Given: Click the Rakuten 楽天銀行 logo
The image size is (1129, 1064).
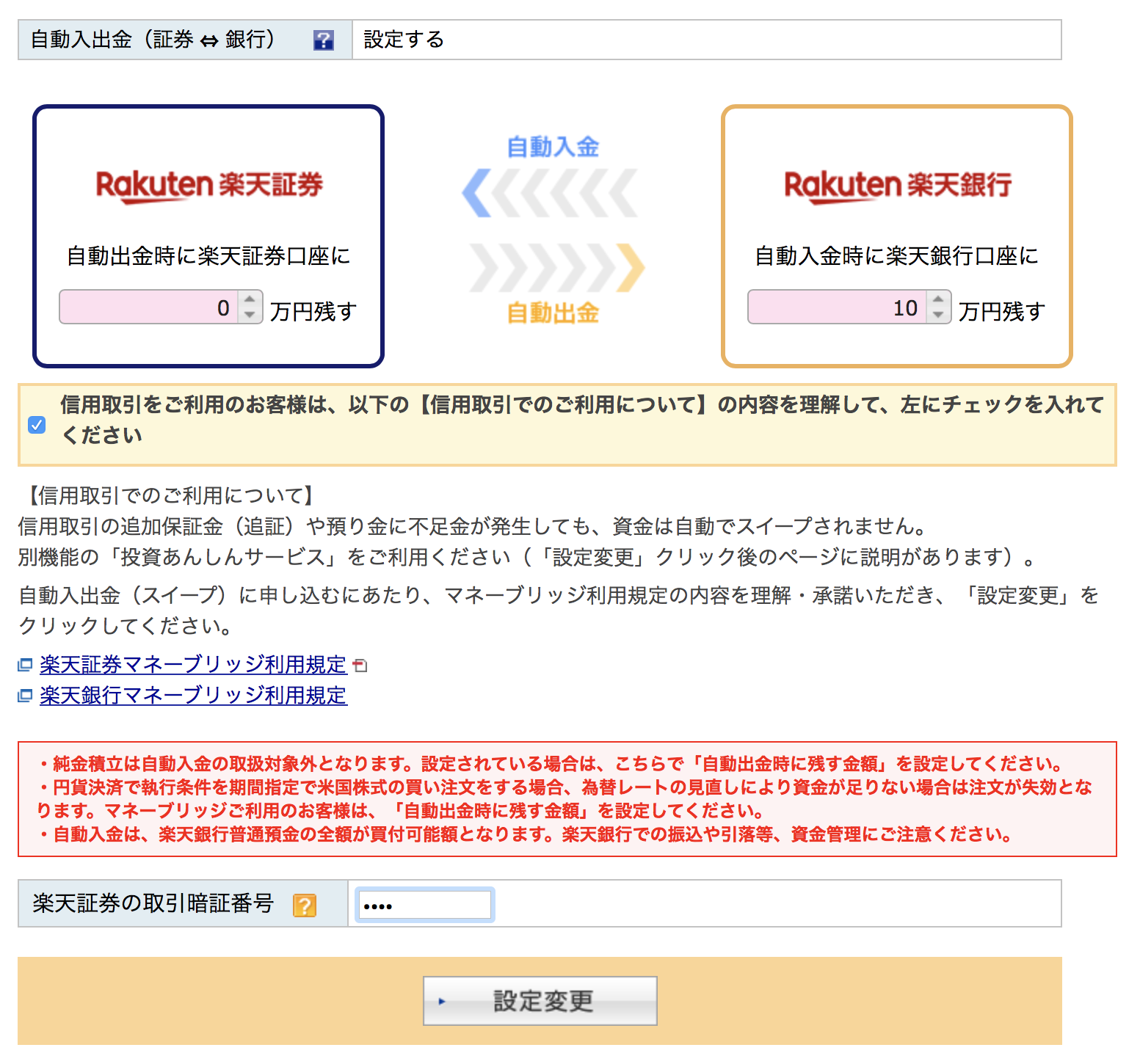Looking at the screenshot, I should (898, 186).
